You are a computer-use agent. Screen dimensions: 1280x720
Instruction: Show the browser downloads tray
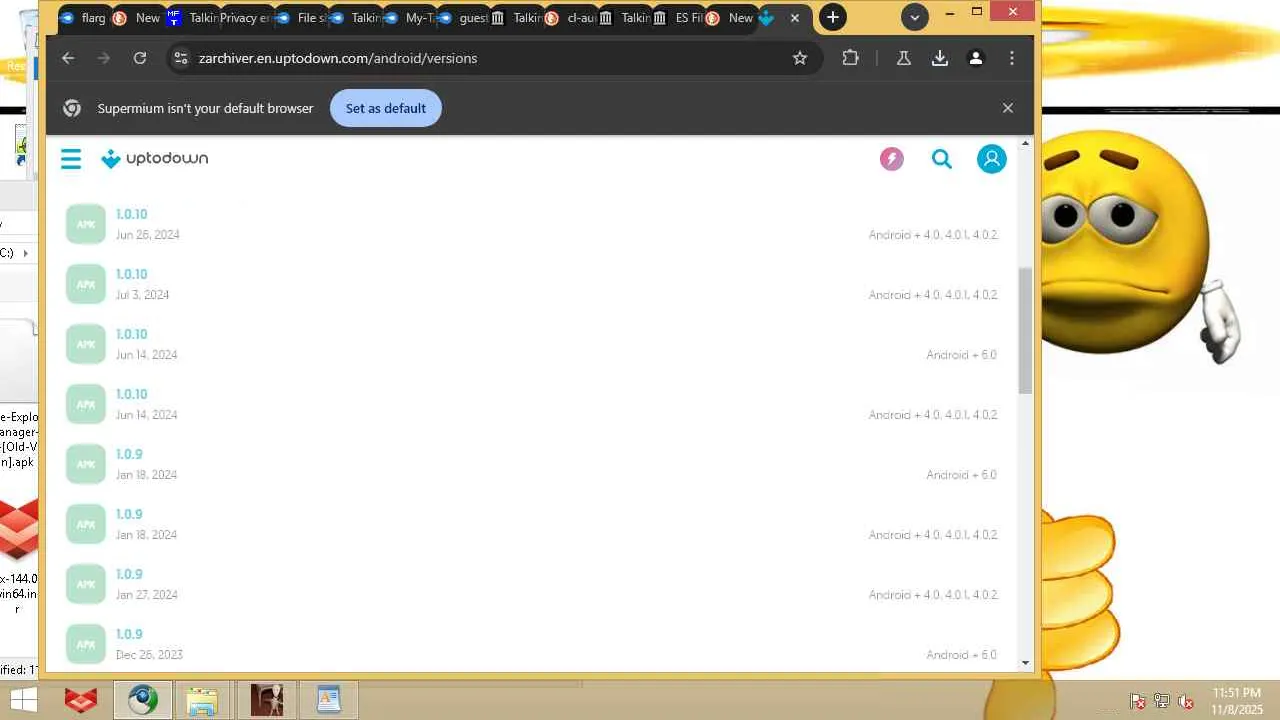tap(940, 58)
